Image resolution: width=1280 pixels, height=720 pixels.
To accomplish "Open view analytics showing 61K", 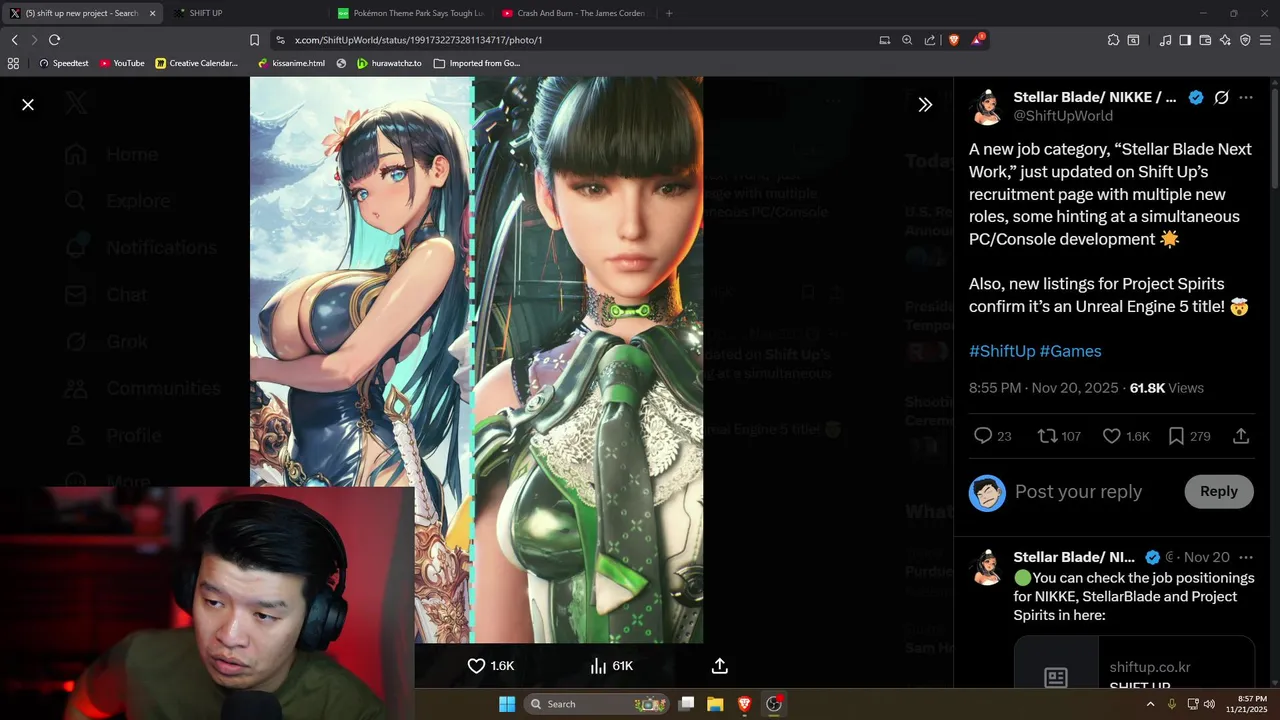I will [x=611, y=666].
